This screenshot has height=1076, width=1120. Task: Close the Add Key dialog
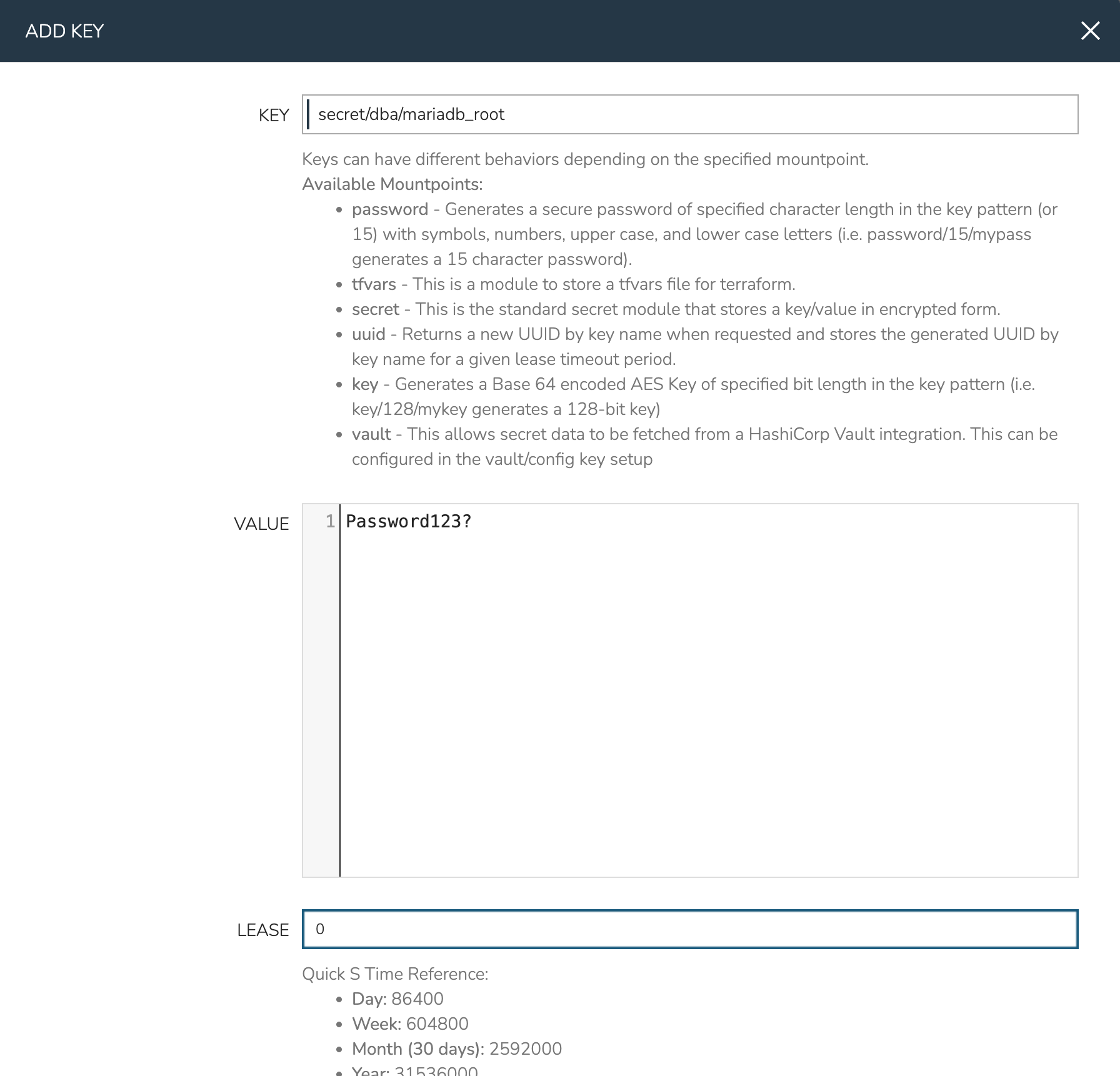click(1090, 31)
